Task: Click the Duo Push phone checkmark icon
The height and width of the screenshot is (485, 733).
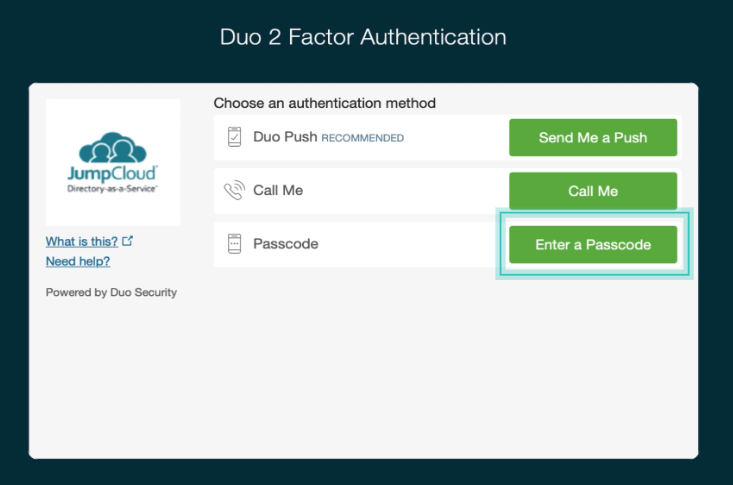Action: pos(235,137)
